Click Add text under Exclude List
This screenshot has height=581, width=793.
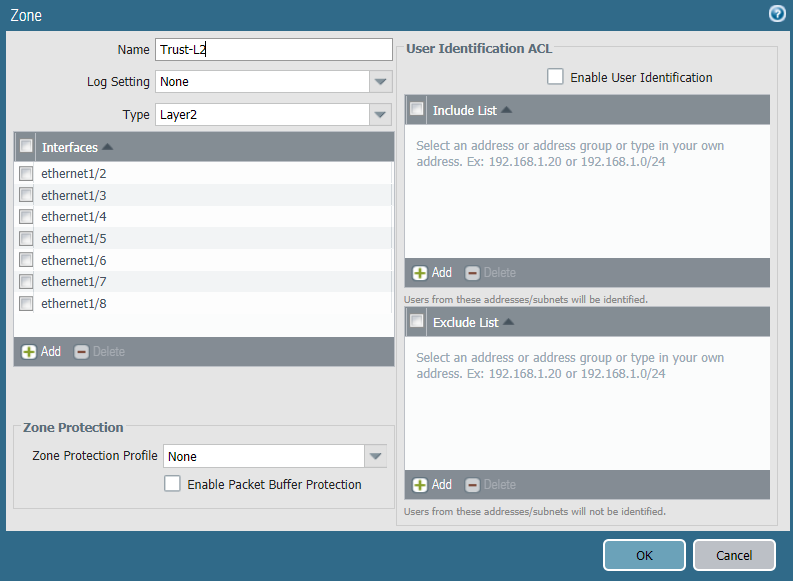coord(442,484)
